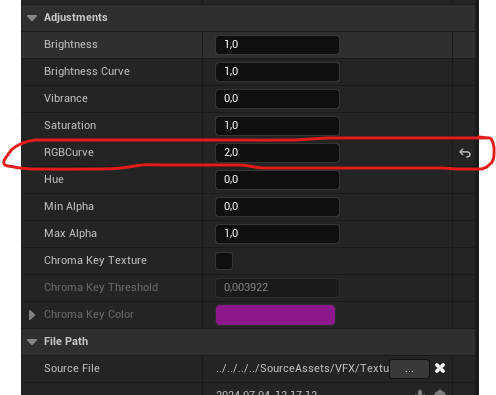Screen dimensions: 496x395
Task: Browse for Source File with ellipsis button
Action: (409, 369)
